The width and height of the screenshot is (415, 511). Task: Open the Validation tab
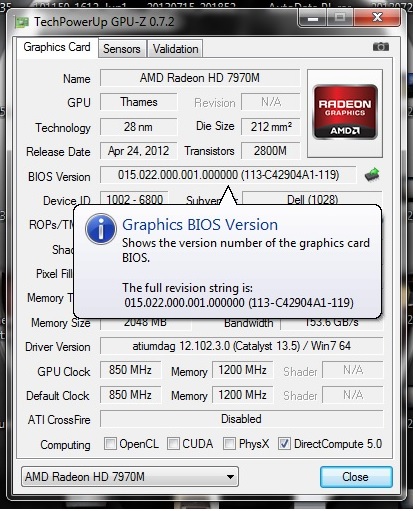175,49
